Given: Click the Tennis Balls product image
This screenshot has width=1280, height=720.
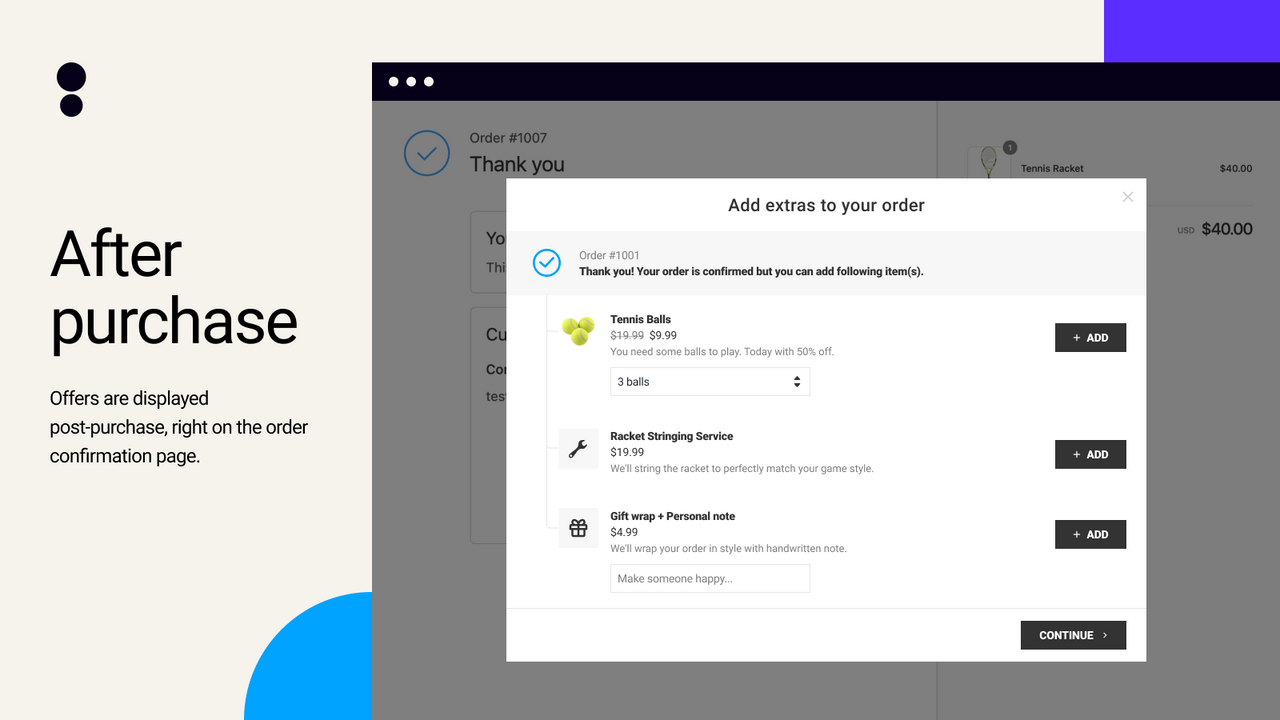Looking at the screenshot, I should tap(578, 330).
